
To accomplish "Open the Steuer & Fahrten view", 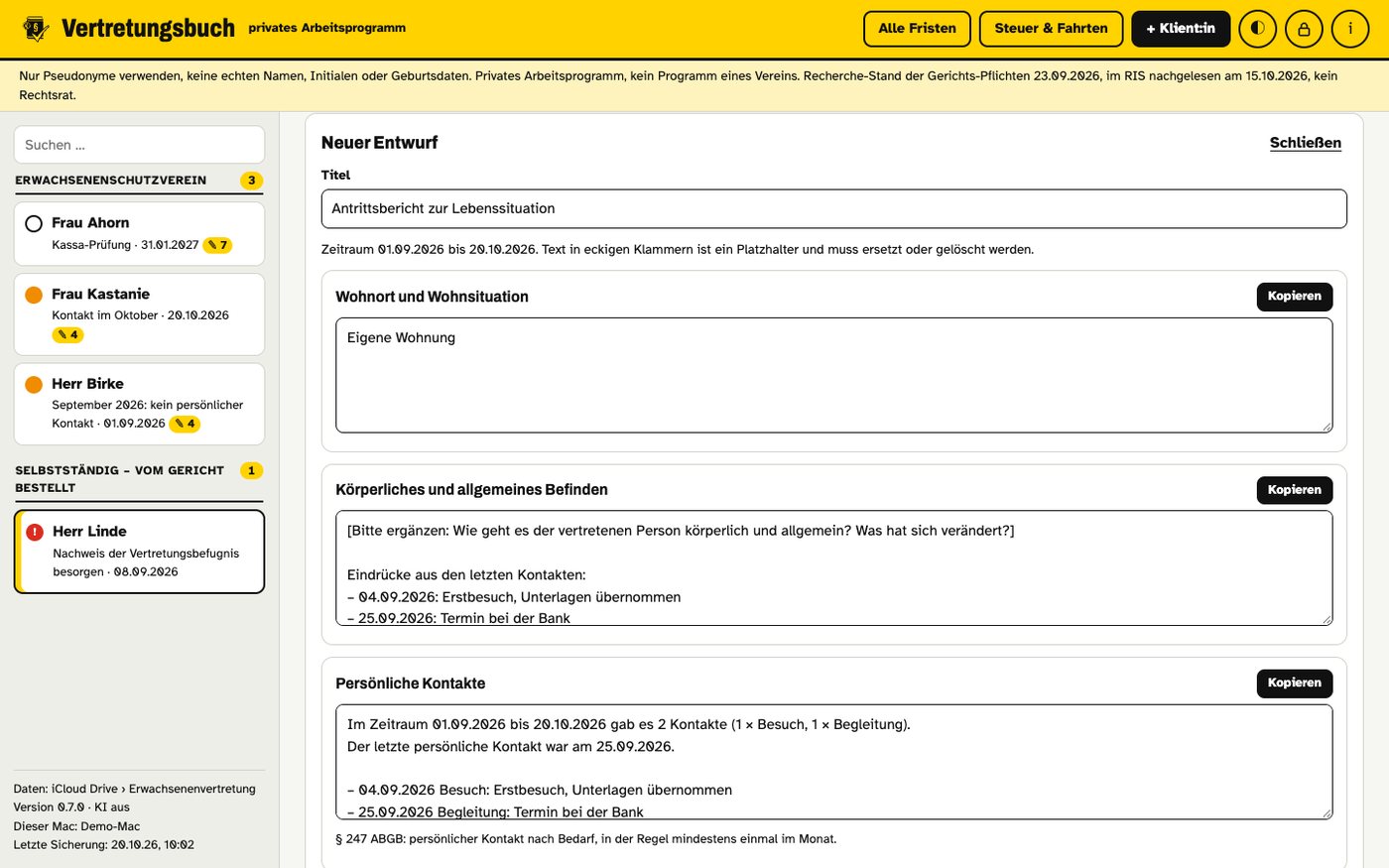I will [x=1051, y=29].
